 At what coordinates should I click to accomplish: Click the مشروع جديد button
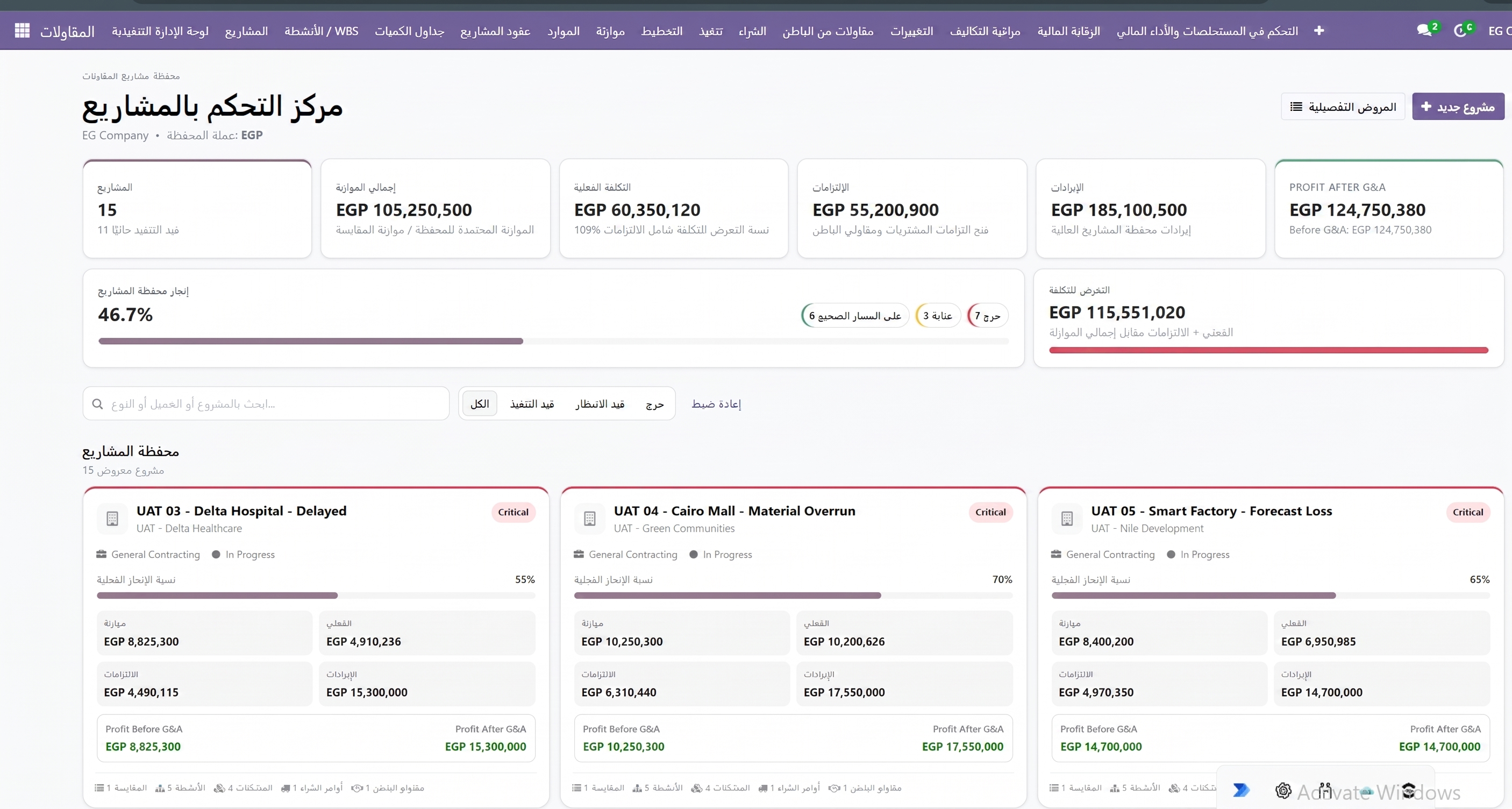(1458, 107)
